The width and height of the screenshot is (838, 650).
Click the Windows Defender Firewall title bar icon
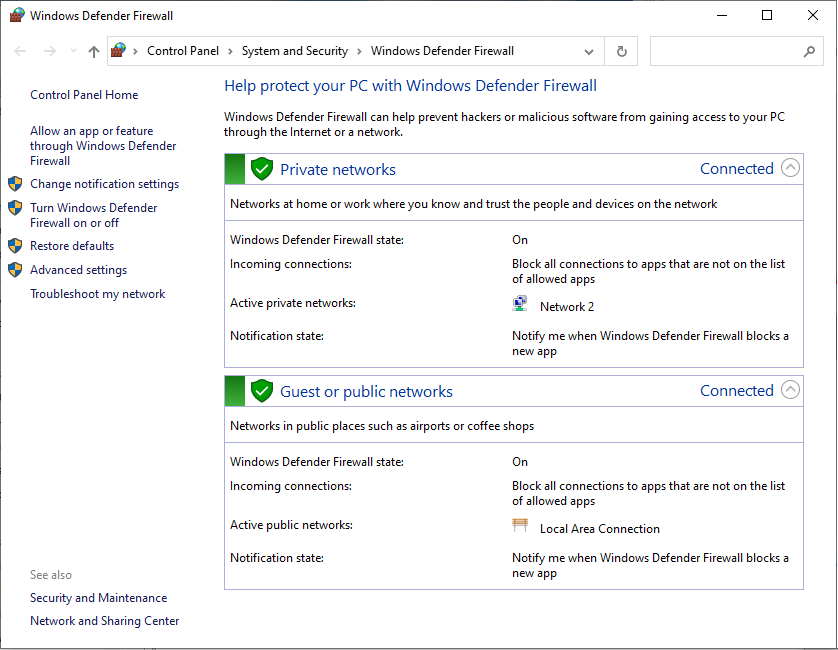(17, 15)
